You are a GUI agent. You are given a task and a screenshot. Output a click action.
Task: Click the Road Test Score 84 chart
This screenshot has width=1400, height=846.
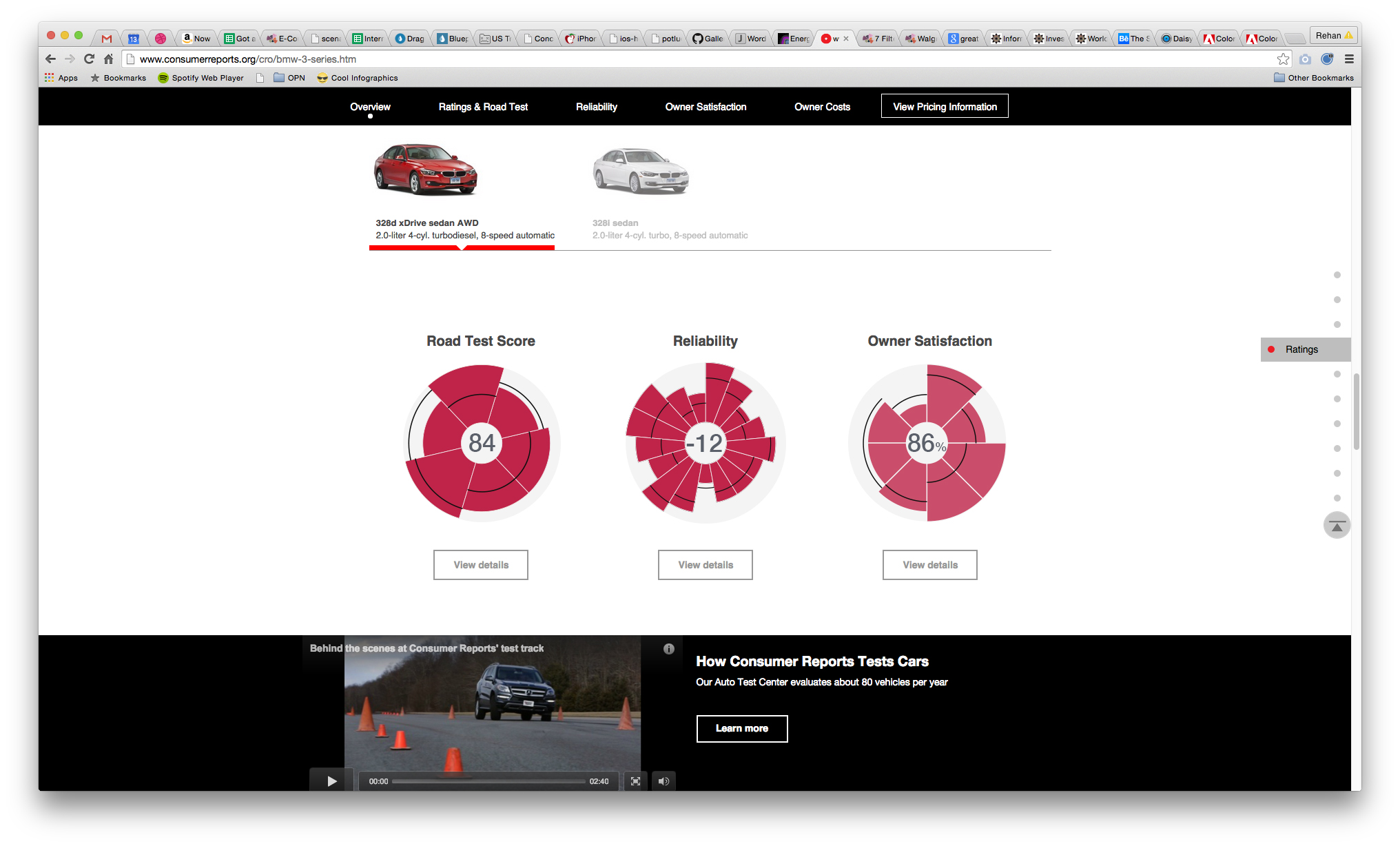point(481,442)
